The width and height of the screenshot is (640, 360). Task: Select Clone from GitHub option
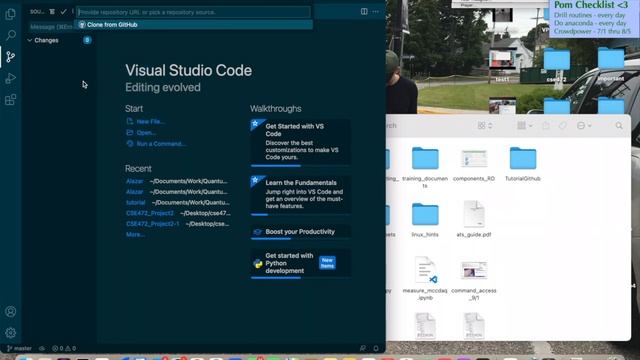193,24
